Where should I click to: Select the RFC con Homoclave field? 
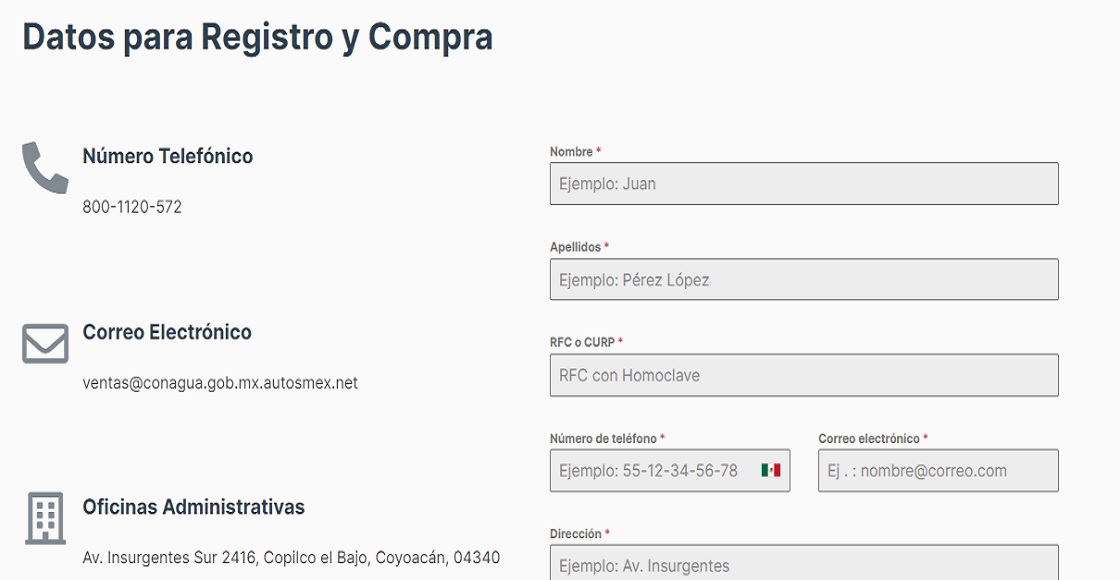coord(803,376)
